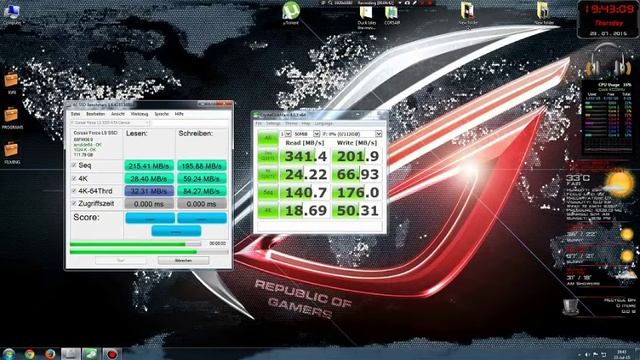Screen dimensions: 640x360
Task: Open the Datei menu in AS SSD
Action: click(x=75, y=114)
